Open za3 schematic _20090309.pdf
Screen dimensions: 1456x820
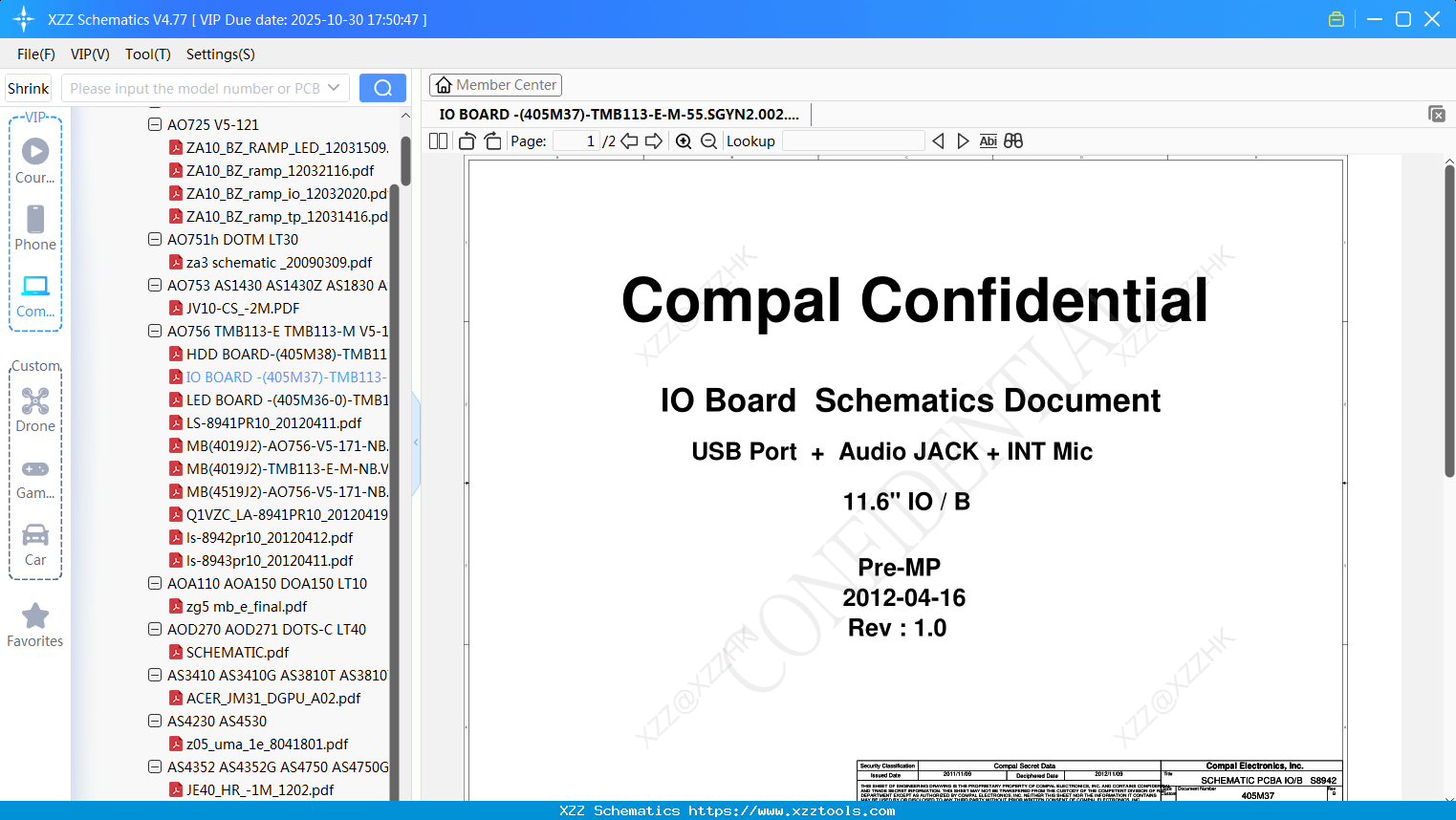(279, 262)
